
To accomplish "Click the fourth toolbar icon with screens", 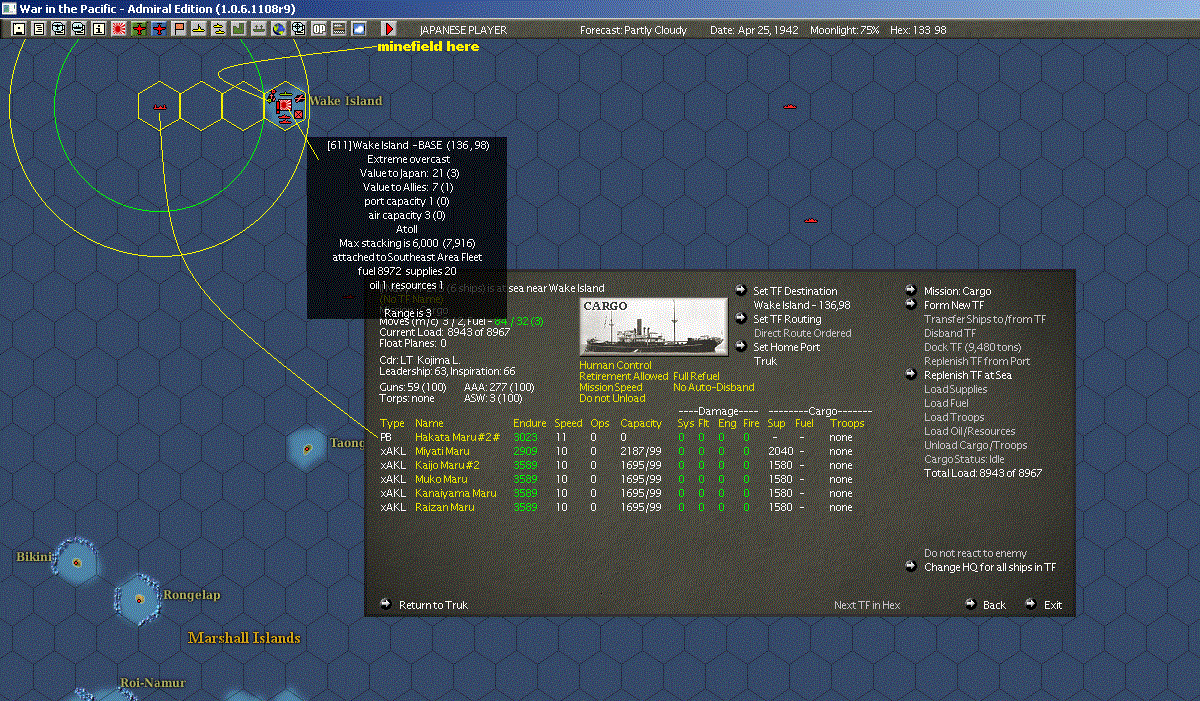I will [x=79, y=29].
